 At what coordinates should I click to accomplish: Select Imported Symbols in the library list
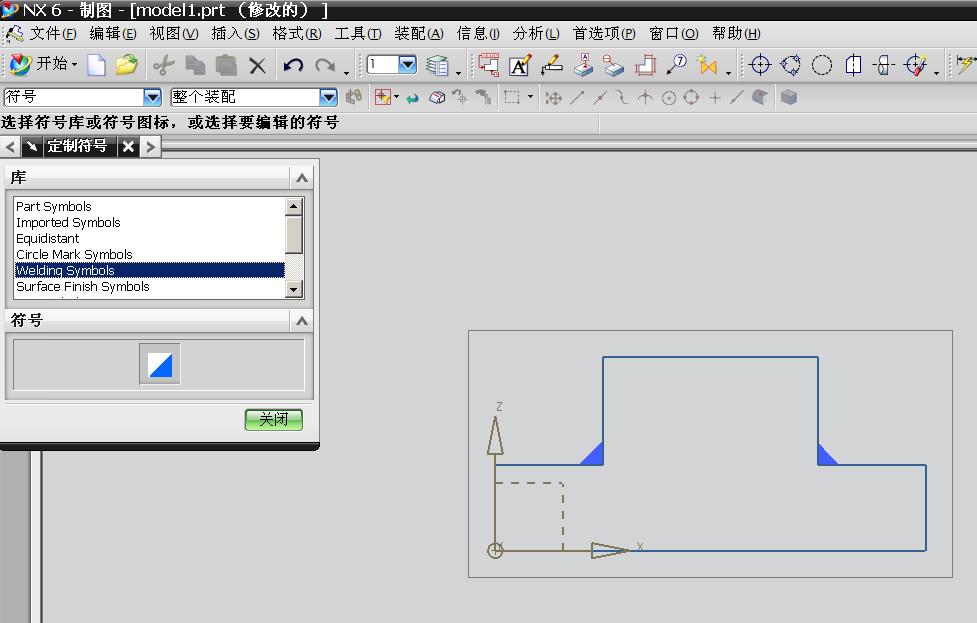[x=150, y=222]
